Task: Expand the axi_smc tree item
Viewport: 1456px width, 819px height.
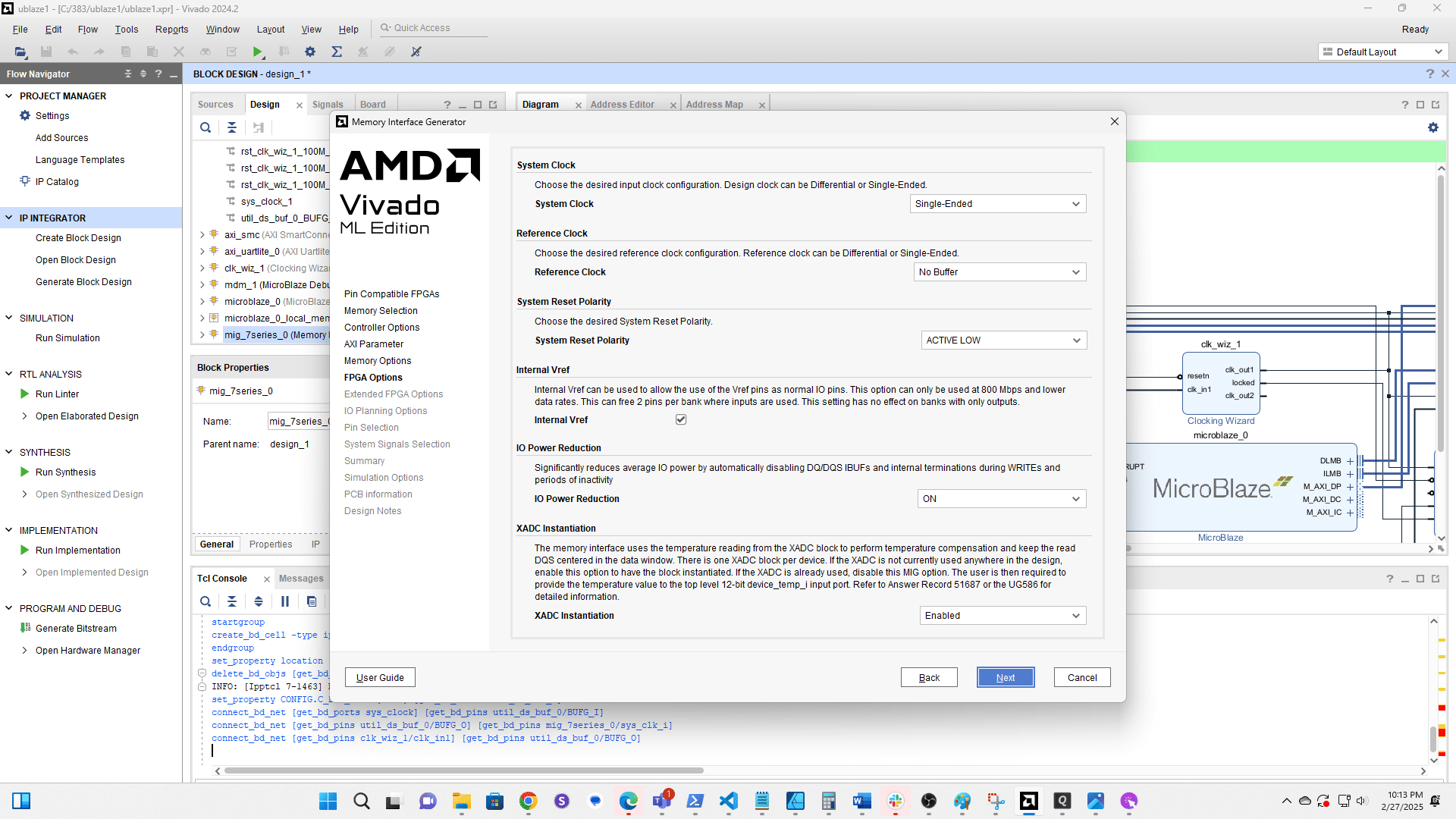Action: point(201,235)
